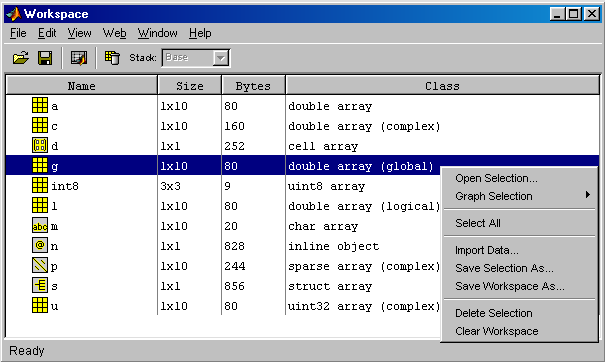605x362 pixels.
Task: Click the Open Selection array editor icon
Action: [x=79, y=58]
